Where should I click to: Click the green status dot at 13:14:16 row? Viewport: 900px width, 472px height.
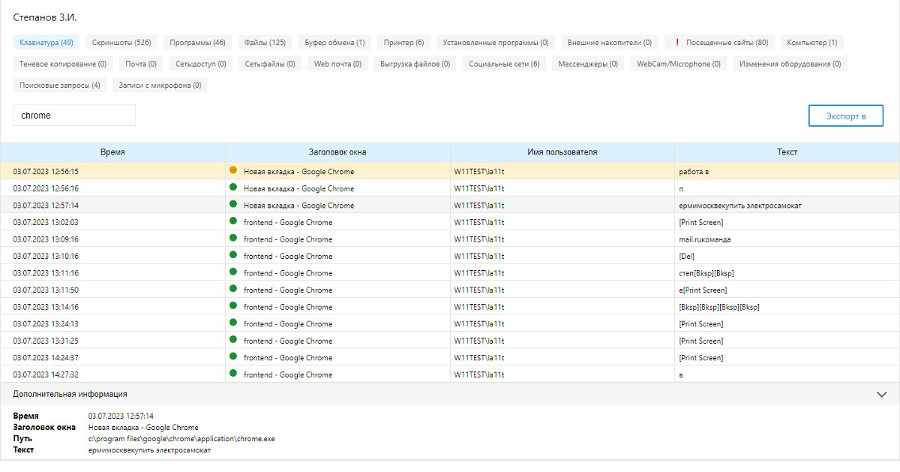pyautogui.click(x=233, y=305)
